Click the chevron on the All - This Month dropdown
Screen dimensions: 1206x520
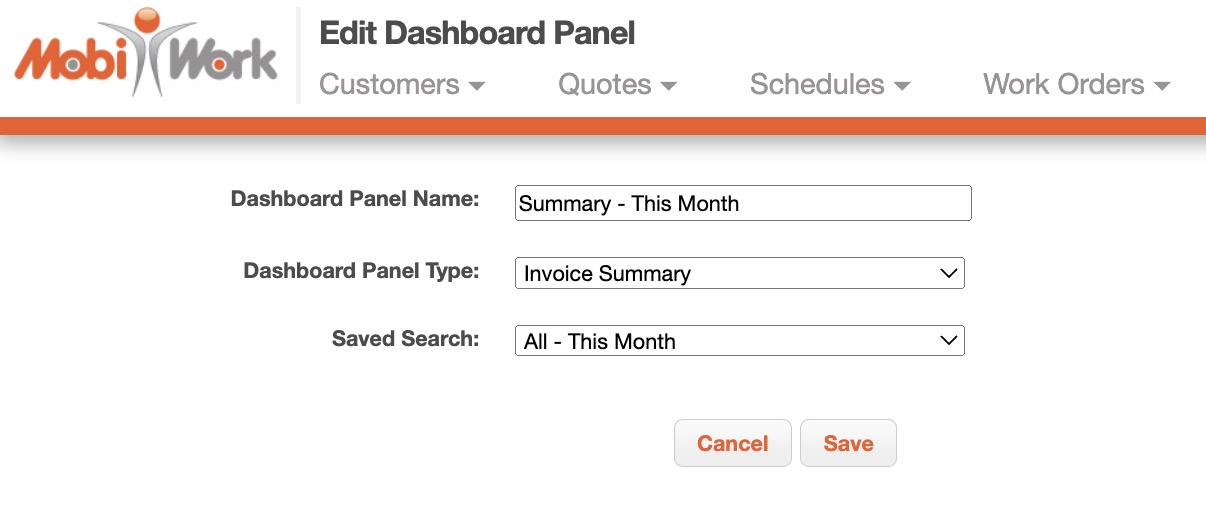point(949,341)
